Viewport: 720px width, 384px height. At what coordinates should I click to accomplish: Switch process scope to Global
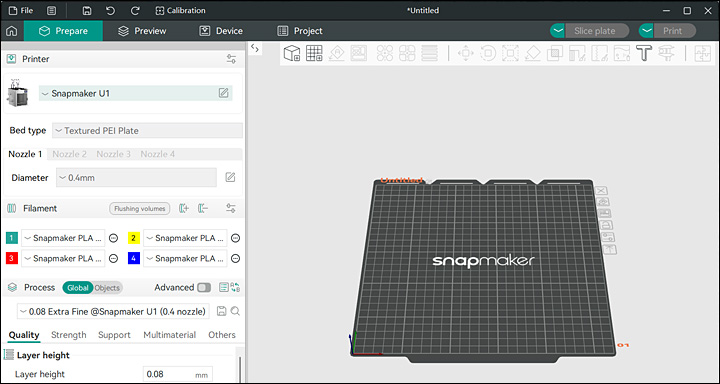click(x=78, y=288)
